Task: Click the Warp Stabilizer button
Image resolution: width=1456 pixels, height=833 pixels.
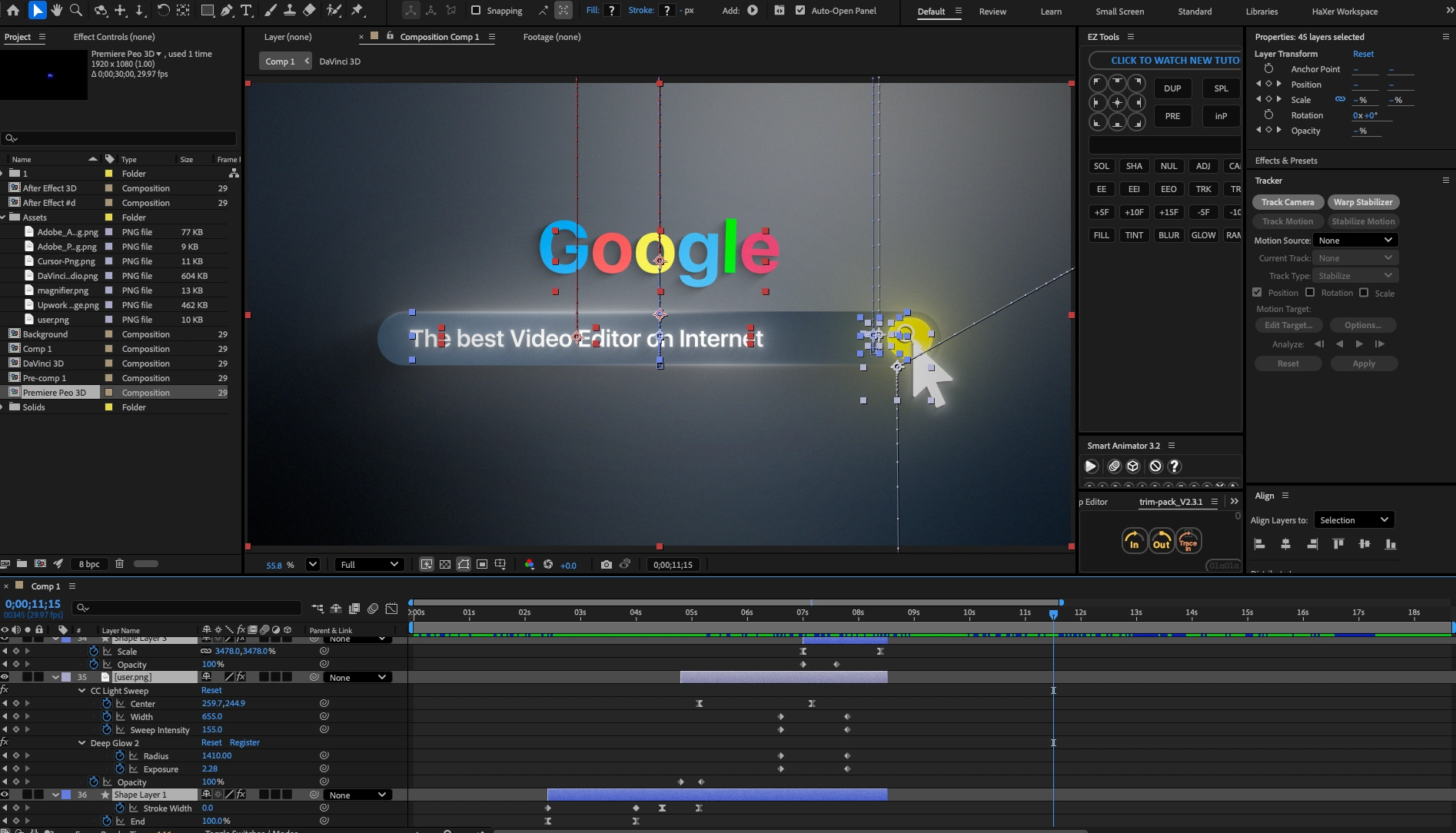Action: [x=1362, y=202]
